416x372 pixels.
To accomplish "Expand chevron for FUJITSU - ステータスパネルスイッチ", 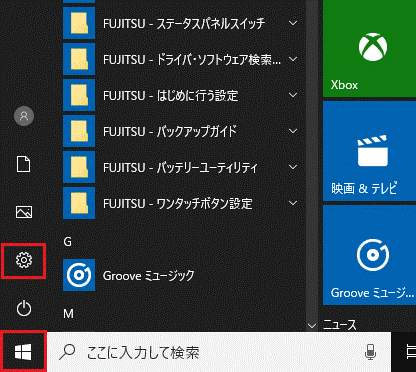I will click(x=293, y=23).
